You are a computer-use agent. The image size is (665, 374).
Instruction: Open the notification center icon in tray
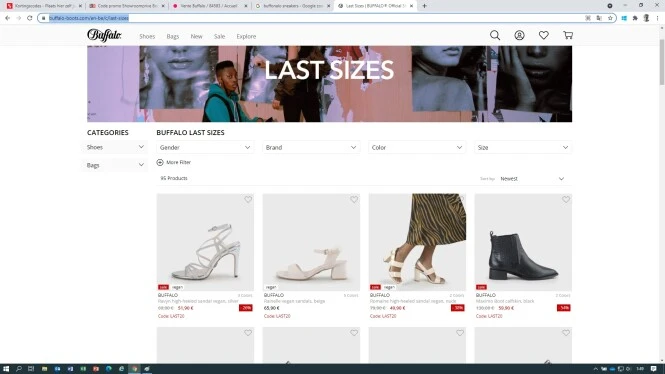(x=654, y=369)
